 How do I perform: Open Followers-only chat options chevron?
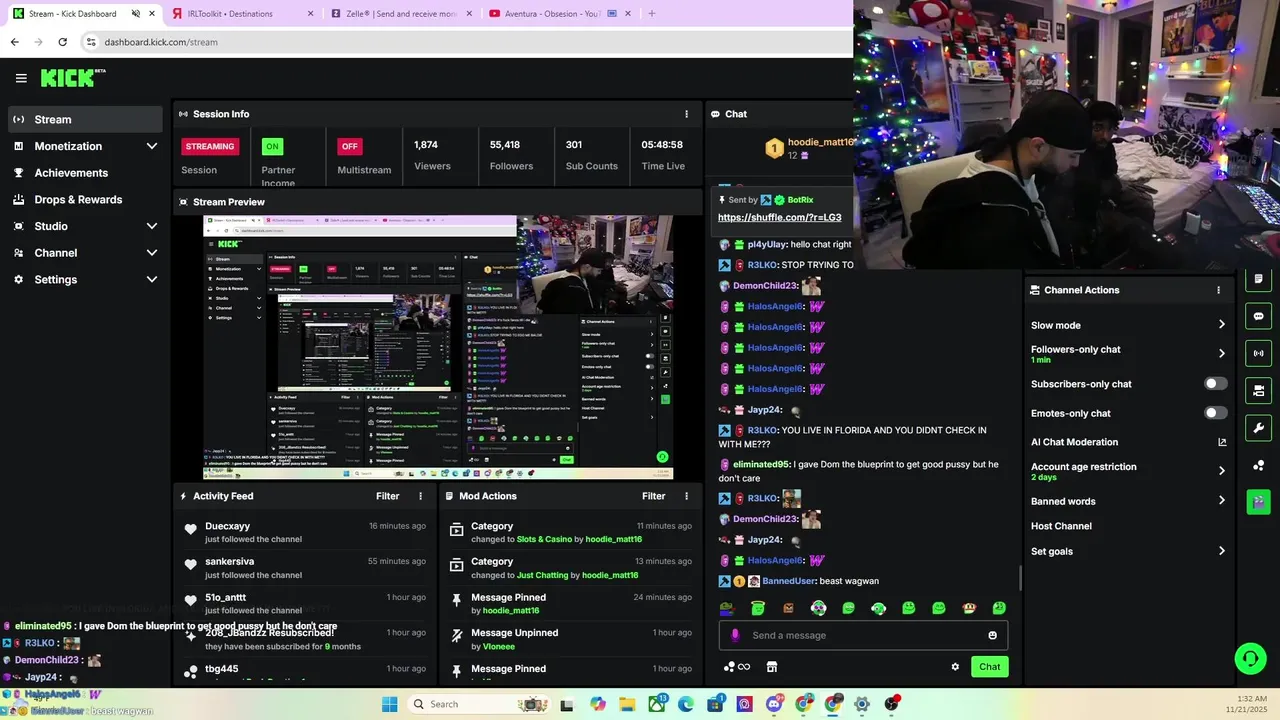(x=1221, y=353)
